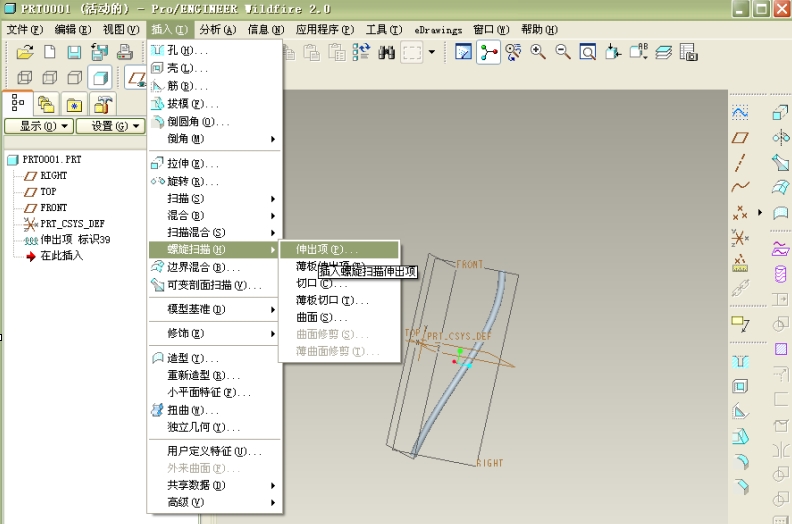
Task: Click the Open file folder icon
Action: click(x=25, y=52)
